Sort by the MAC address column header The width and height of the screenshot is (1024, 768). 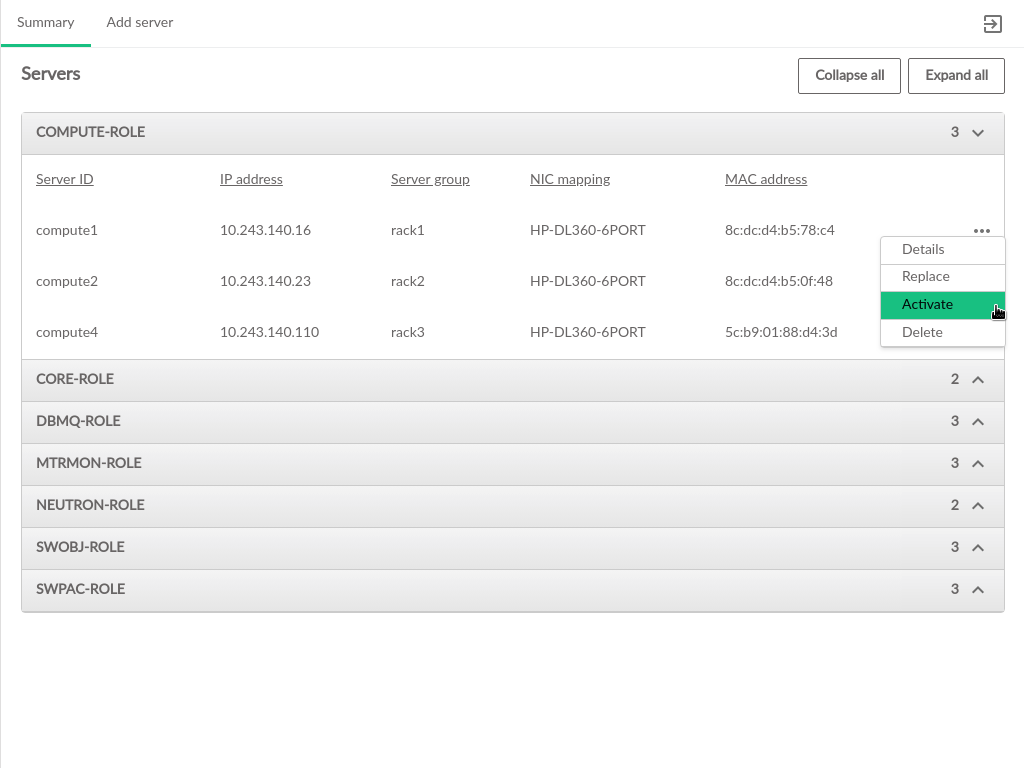pyautogui.click(x=765, y=180)
